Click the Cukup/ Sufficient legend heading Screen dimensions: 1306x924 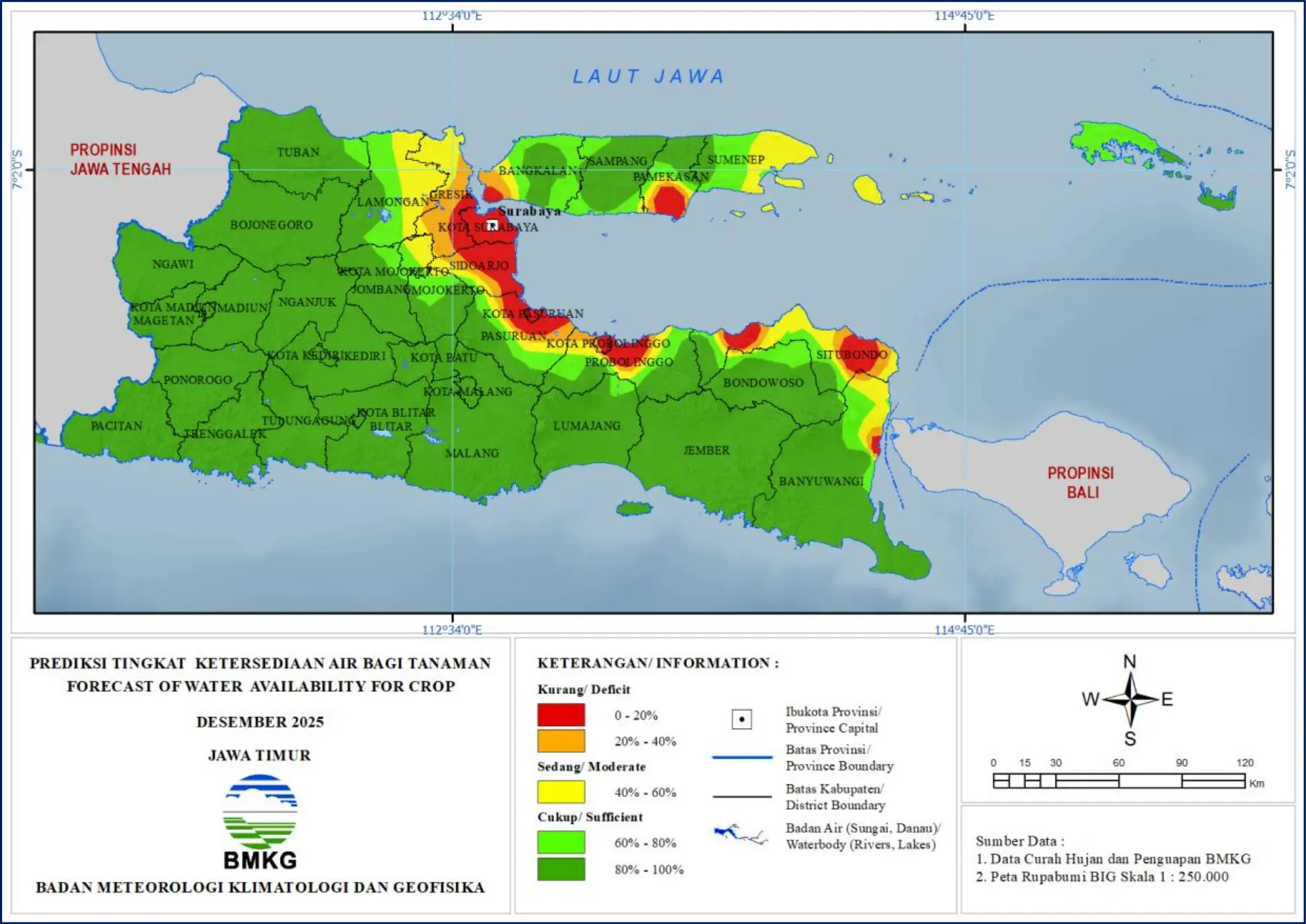point(590,817)
